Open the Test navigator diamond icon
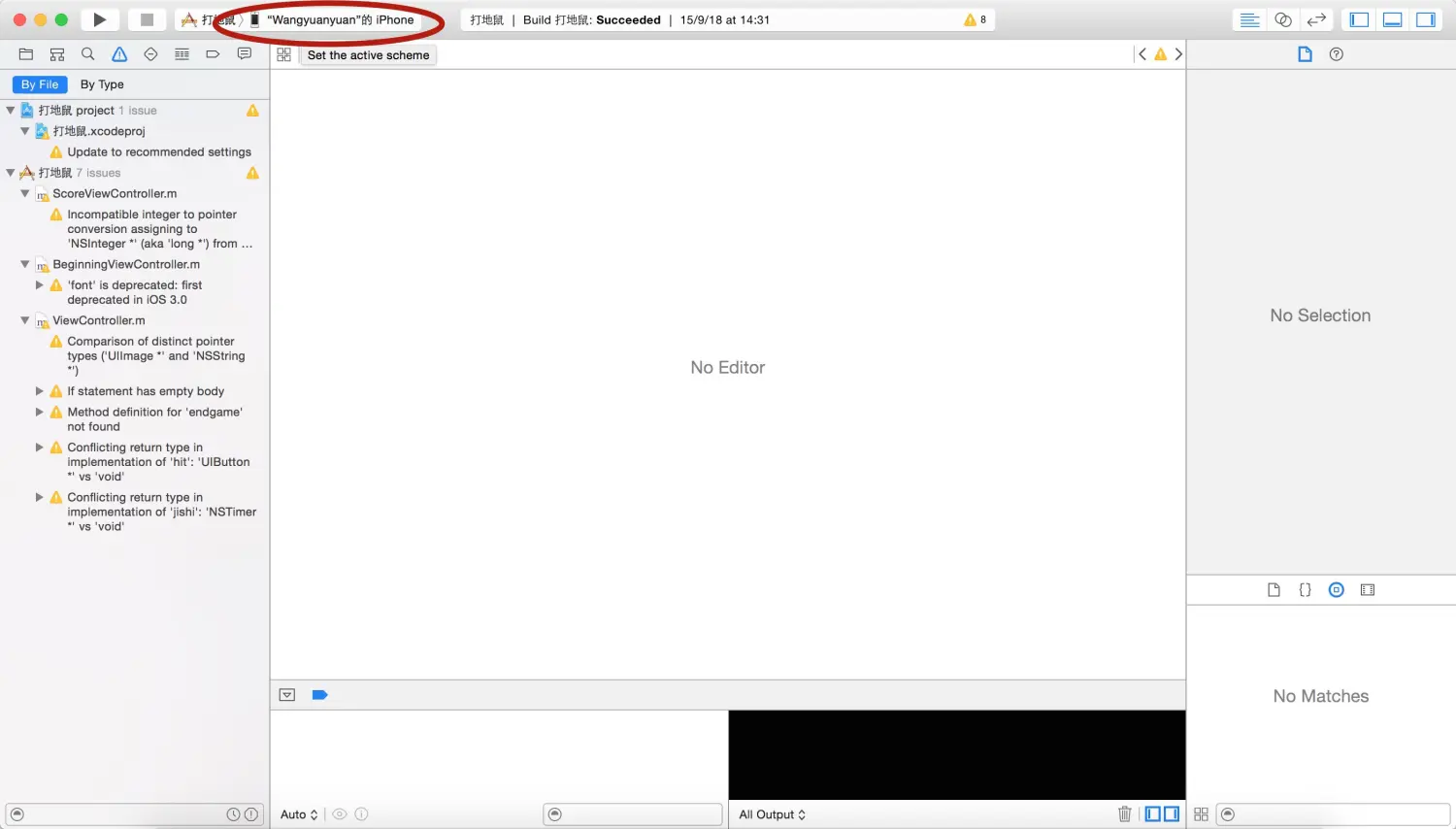 150,54
